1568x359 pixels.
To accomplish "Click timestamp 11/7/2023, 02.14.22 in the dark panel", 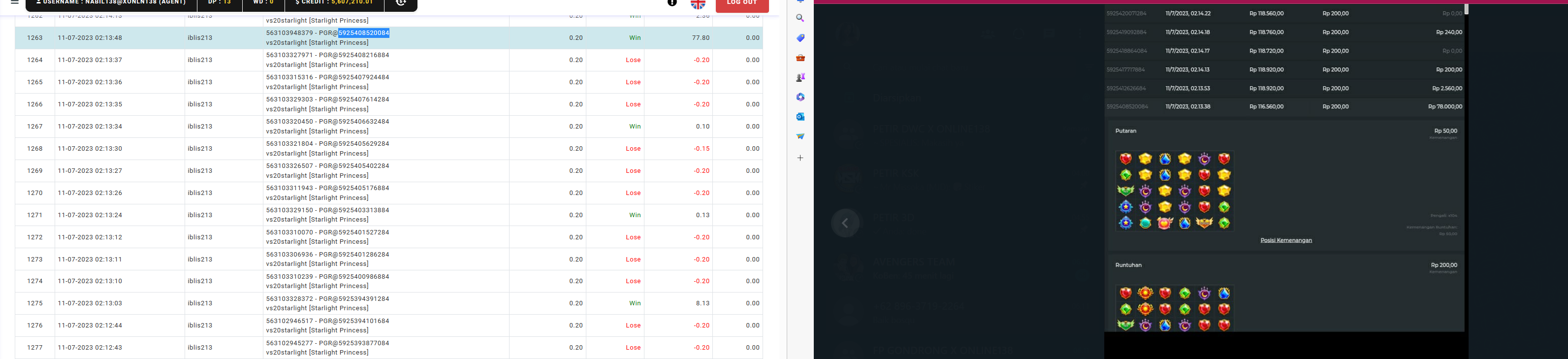I will pyautogui.click(x=1187, y=13).
